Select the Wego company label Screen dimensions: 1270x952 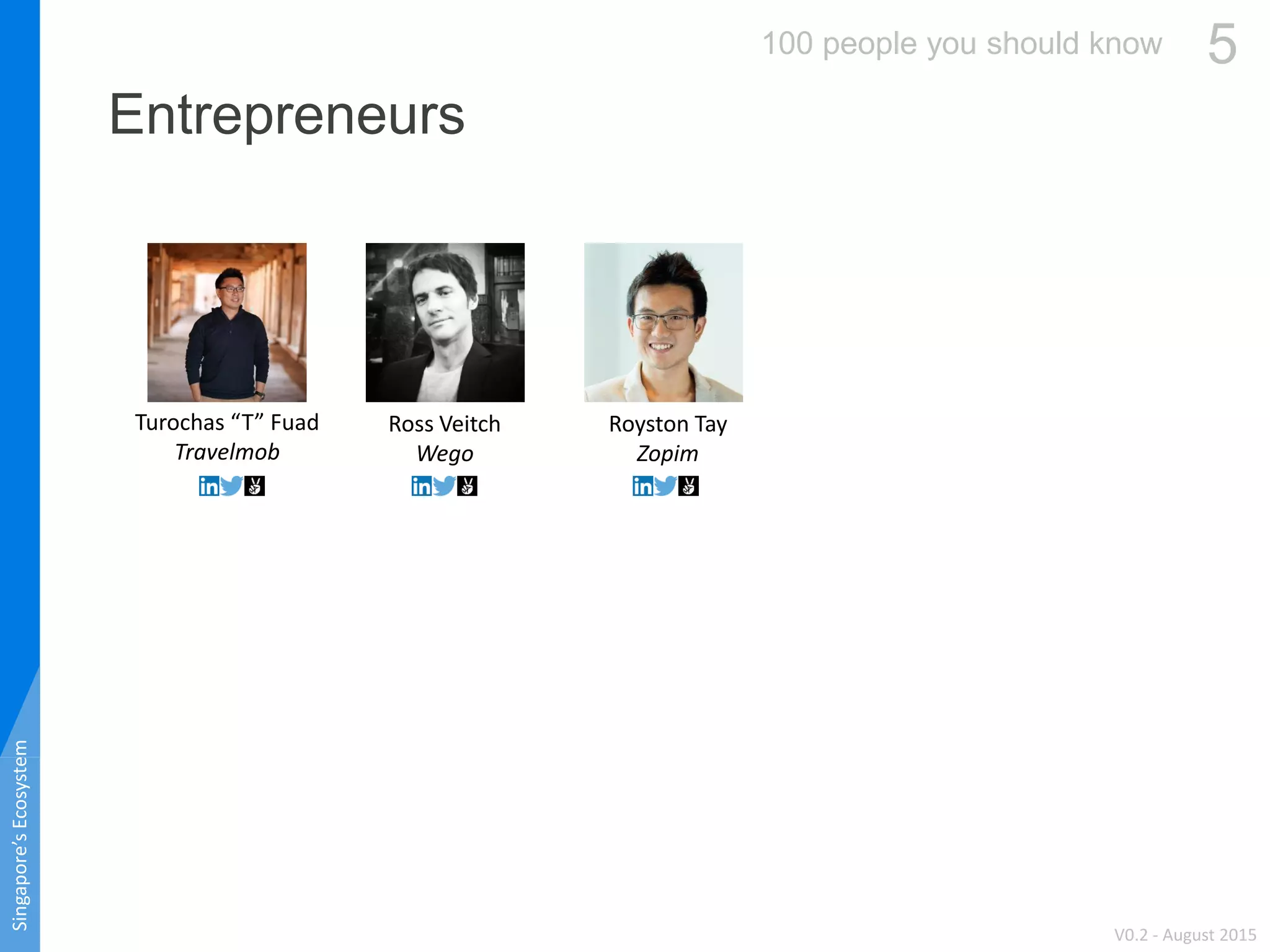(x=445, y=454)
